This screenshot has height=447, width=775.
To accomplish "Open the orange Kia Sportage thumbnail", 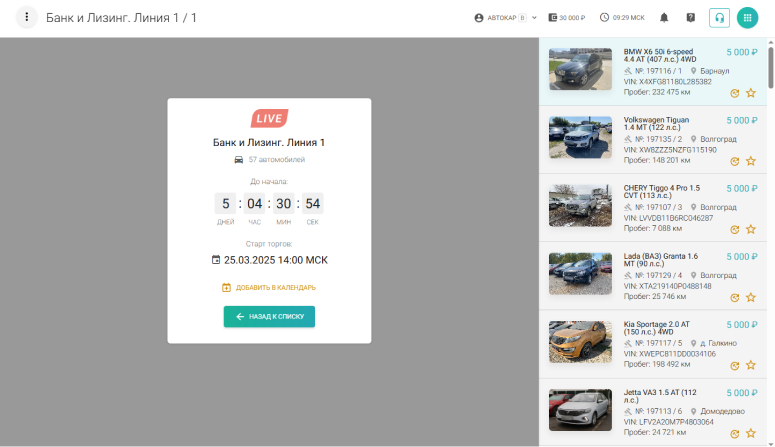I will (580, 342).
